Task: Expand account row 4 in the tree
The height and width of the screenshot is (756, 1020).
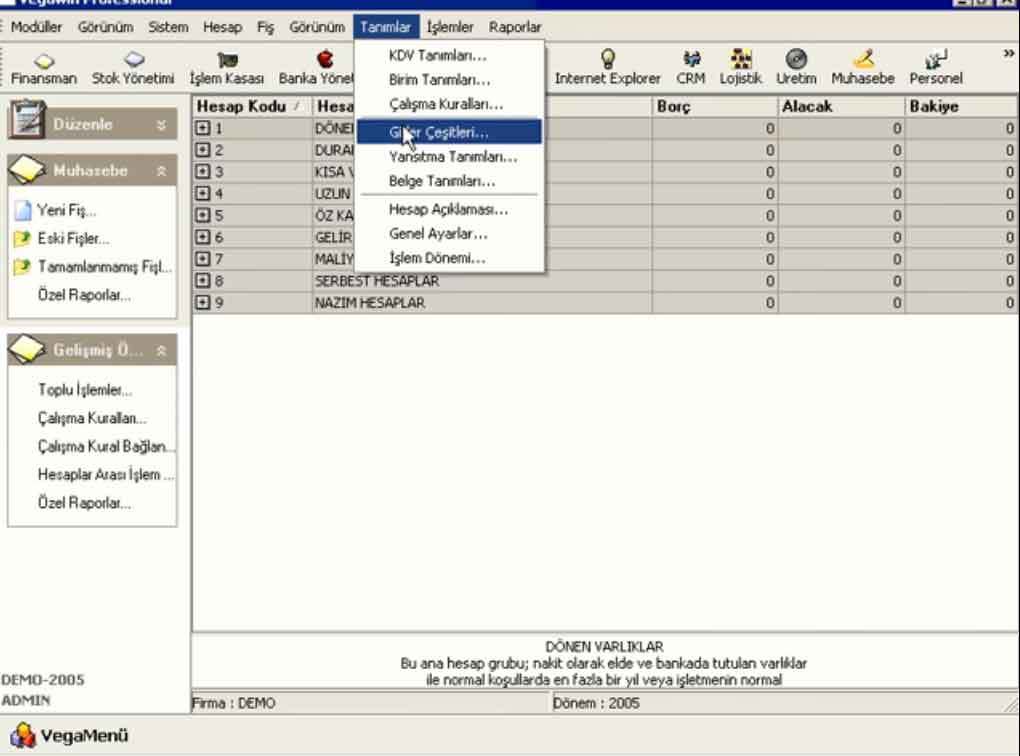Action: click(203, 193)
